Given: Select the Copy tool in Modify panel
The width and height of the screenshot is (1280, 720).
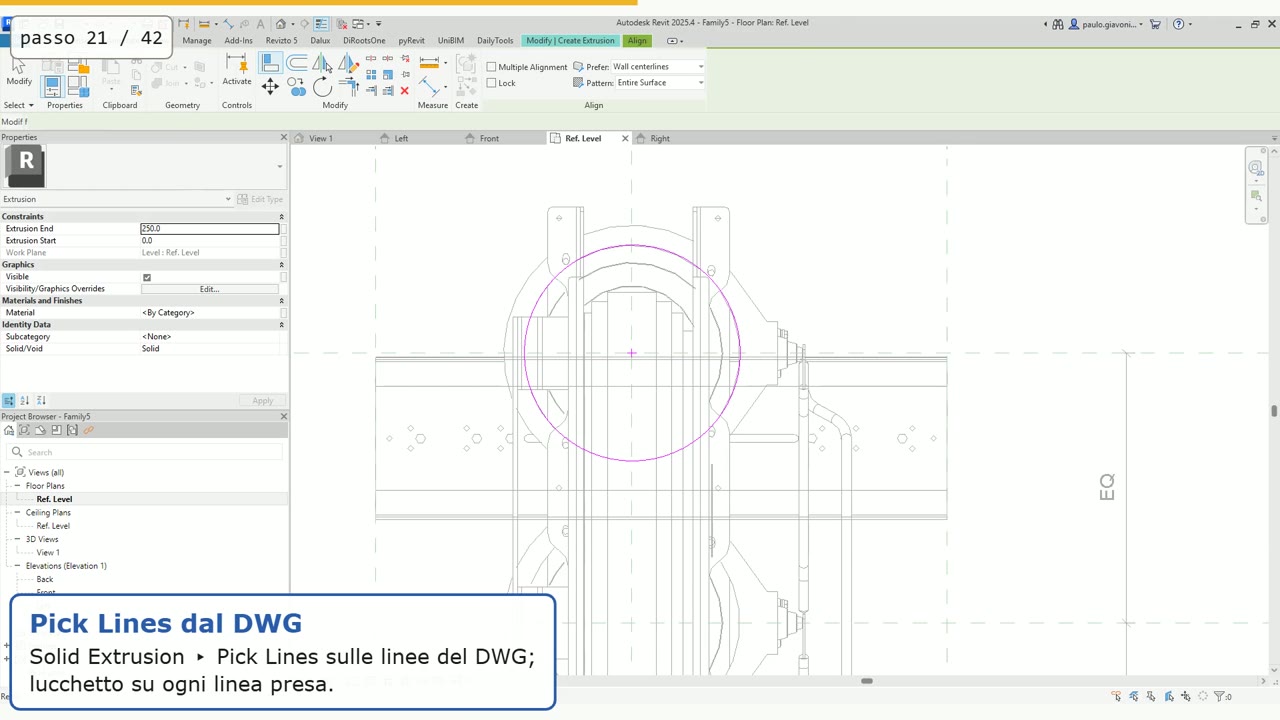Looking at the screenshot, I should 296,88.
